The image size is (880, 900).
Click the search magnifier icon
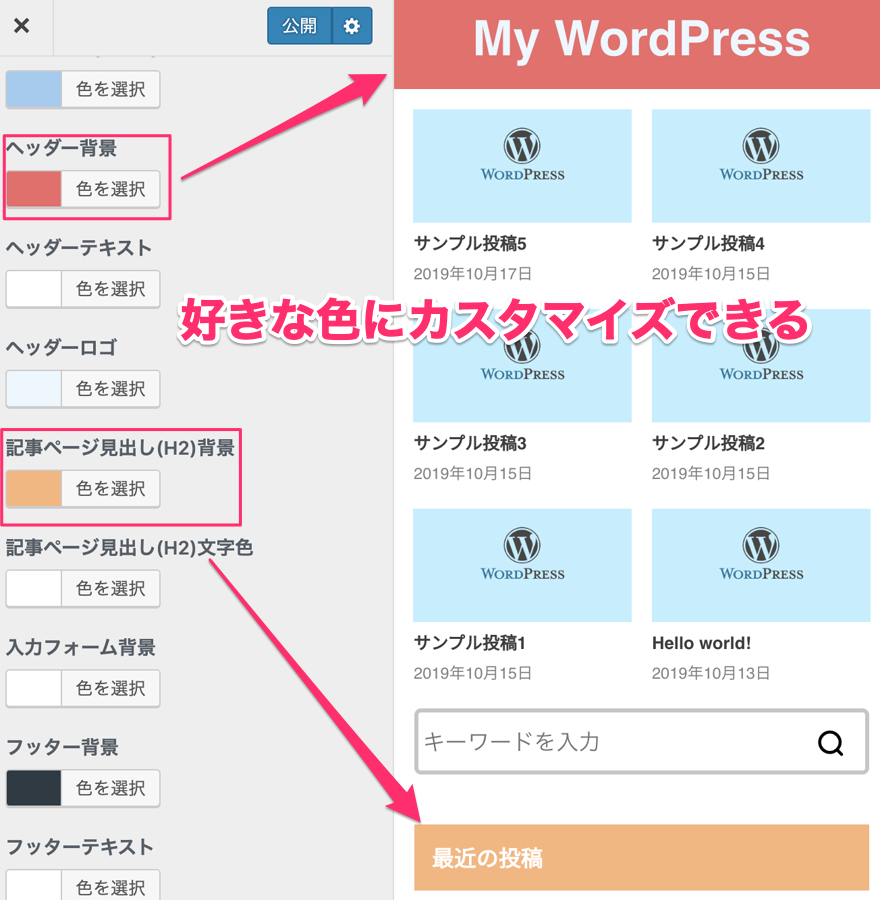click(830, 742)
